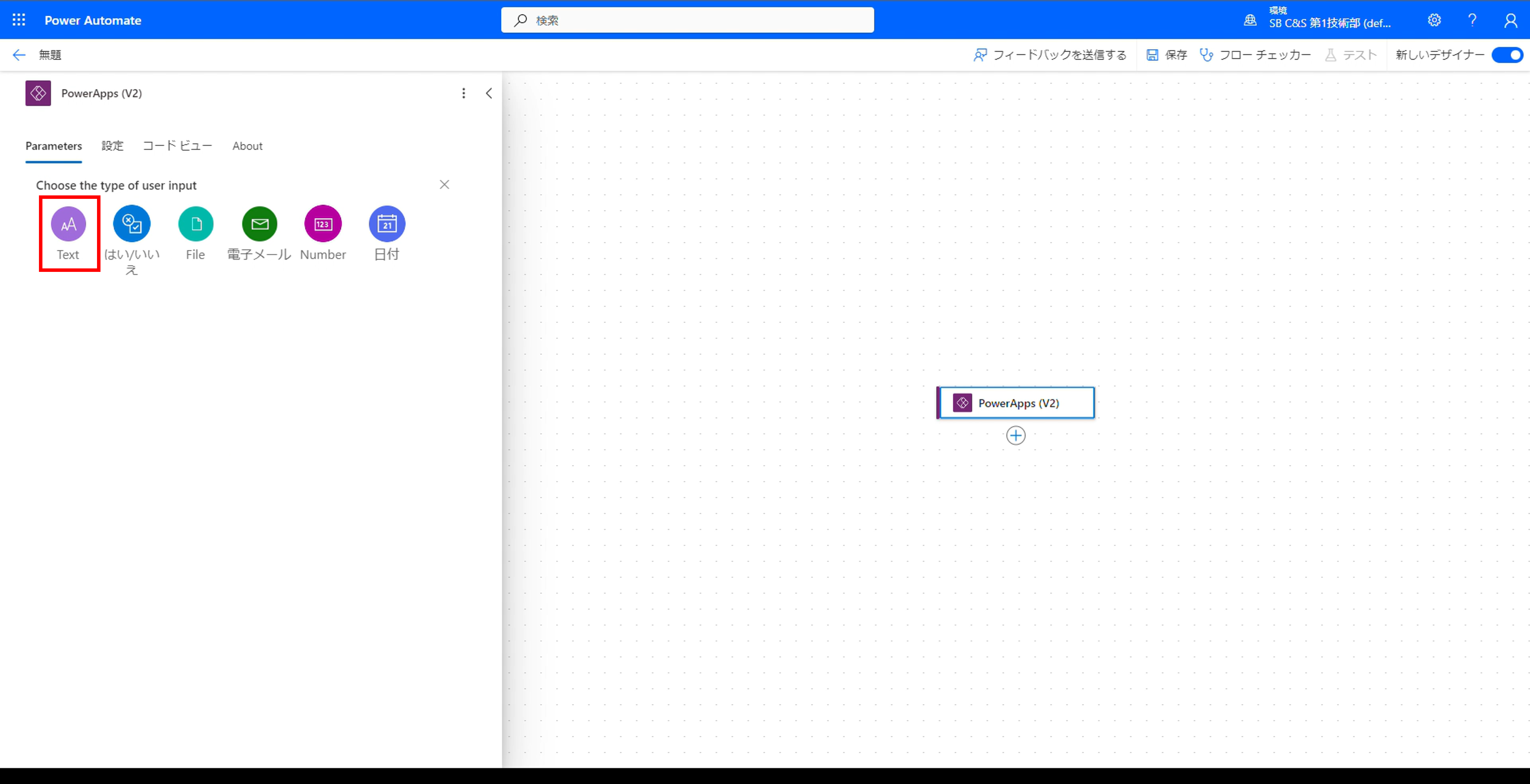Choose the Text input type
Image resolution: width=1530 pixels, height=784 pixels.
click(68, 233)
